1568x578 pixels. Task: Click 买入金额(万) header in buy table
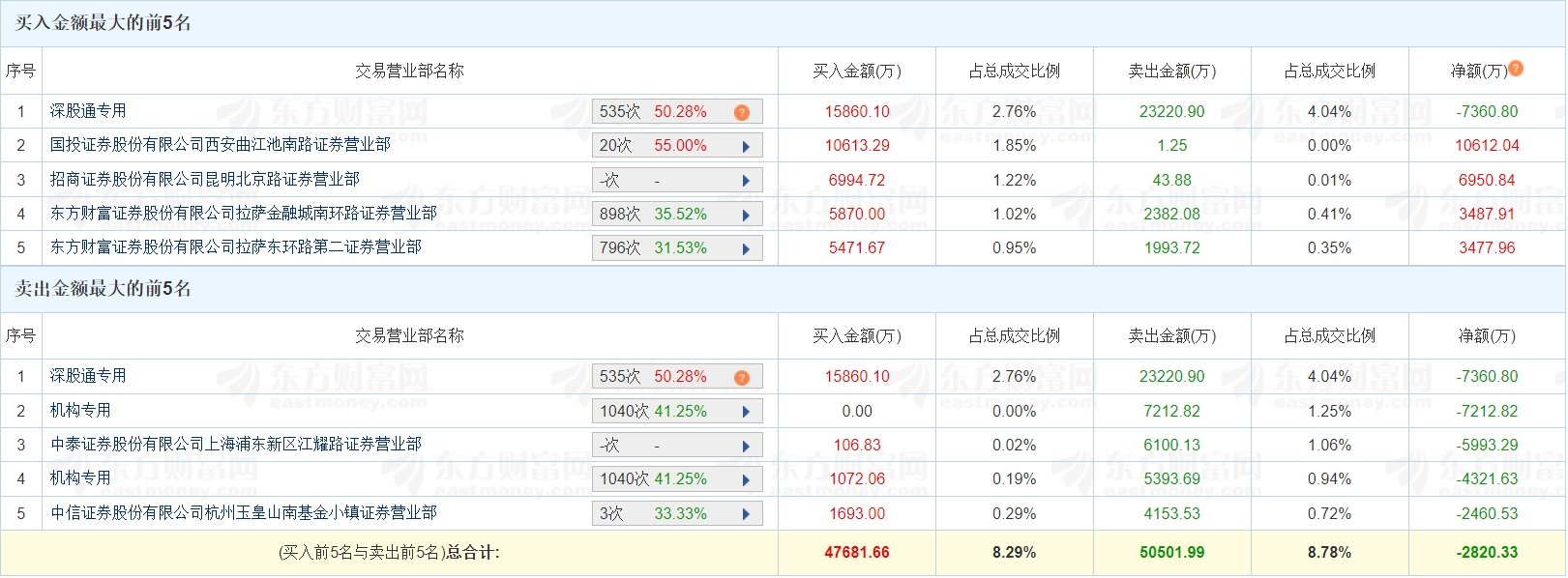(x=857, y=71)
